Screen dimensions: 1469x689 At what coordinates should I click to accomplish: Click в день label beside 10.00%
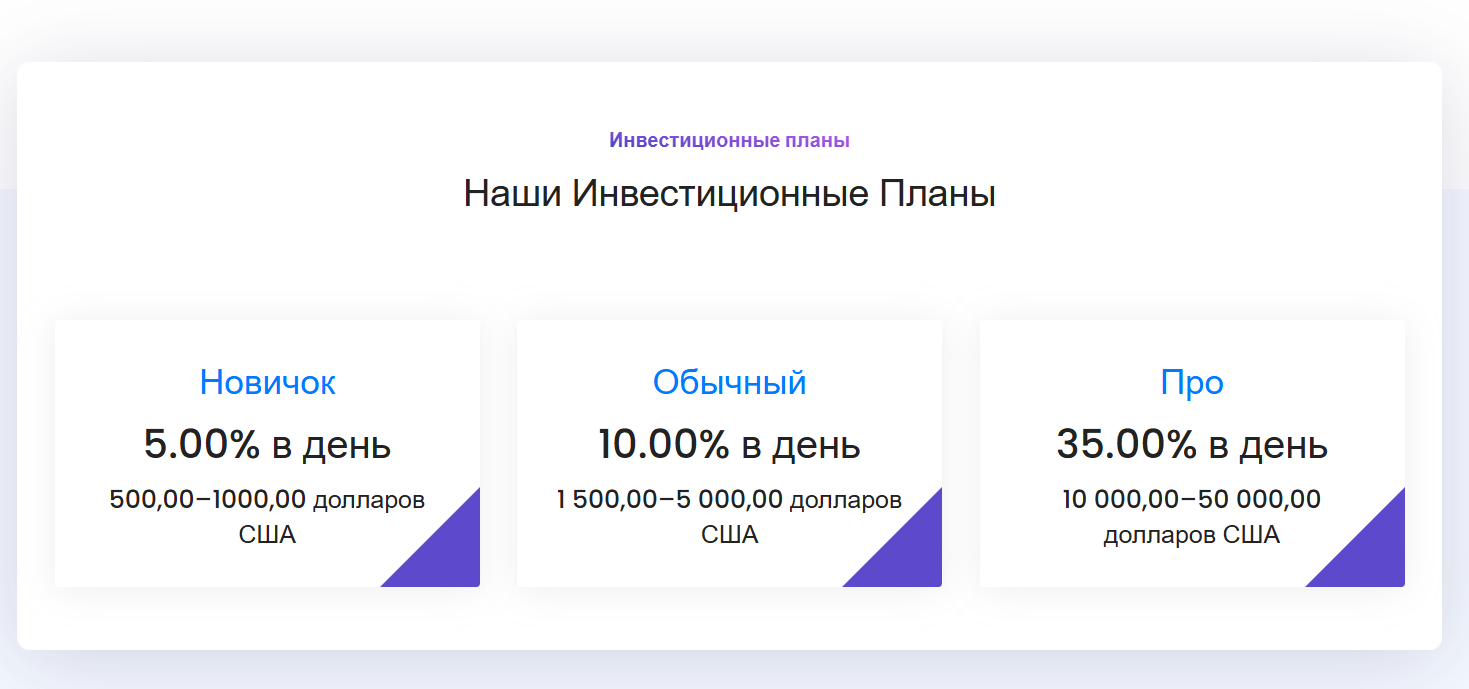tap(800, 445)
